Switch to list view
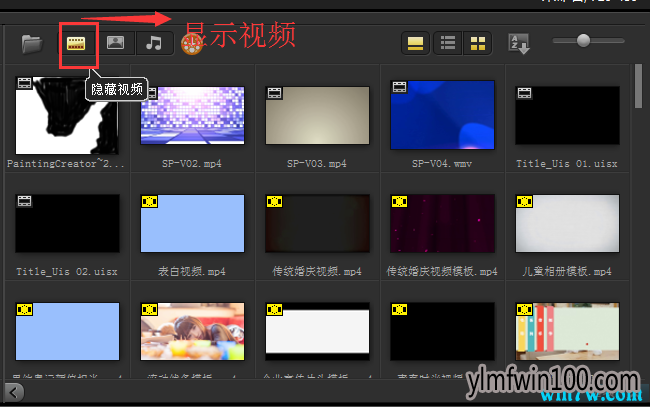650x407 pixels. [448, 43]
